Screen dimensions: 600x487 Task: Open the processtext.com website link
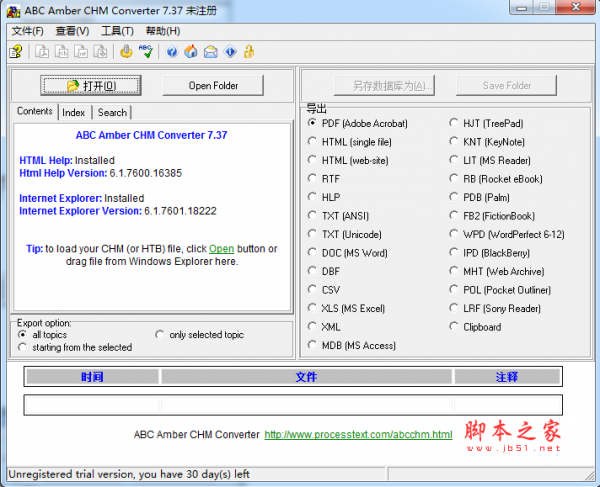click(358, 435)
